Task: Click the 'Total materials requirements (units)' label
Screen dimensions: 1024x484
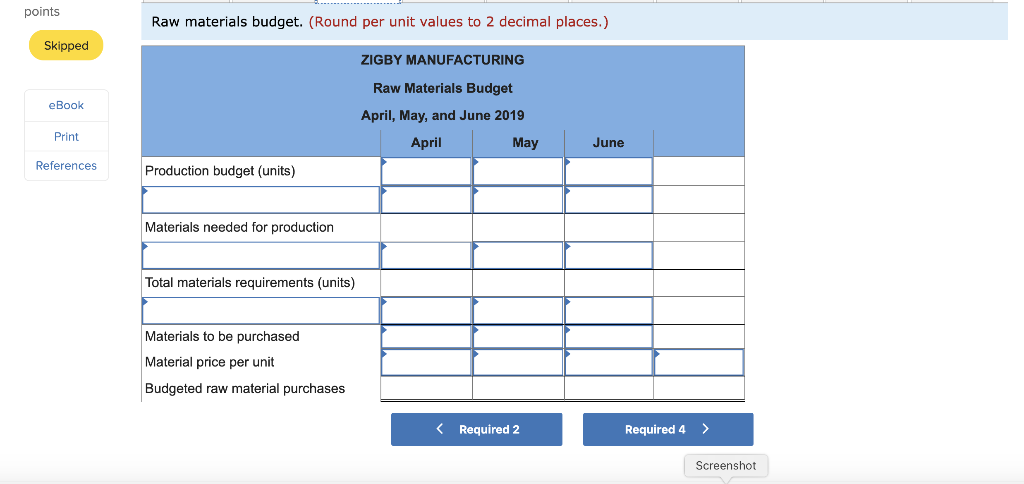Action: pos(250,283)
